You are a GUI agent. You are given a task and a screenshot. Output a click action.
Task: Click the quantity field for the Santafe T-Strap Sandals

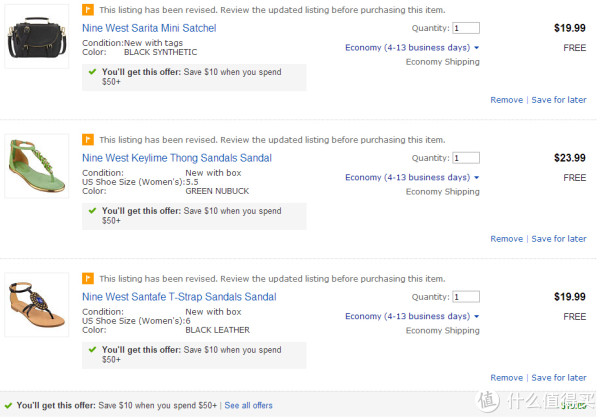pyautogui.click(x=466, y=297)
